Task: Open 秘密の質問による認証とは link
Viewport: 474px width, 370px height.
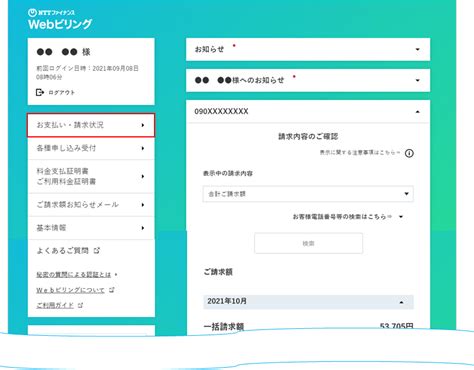Action: (x=73, y=275)
